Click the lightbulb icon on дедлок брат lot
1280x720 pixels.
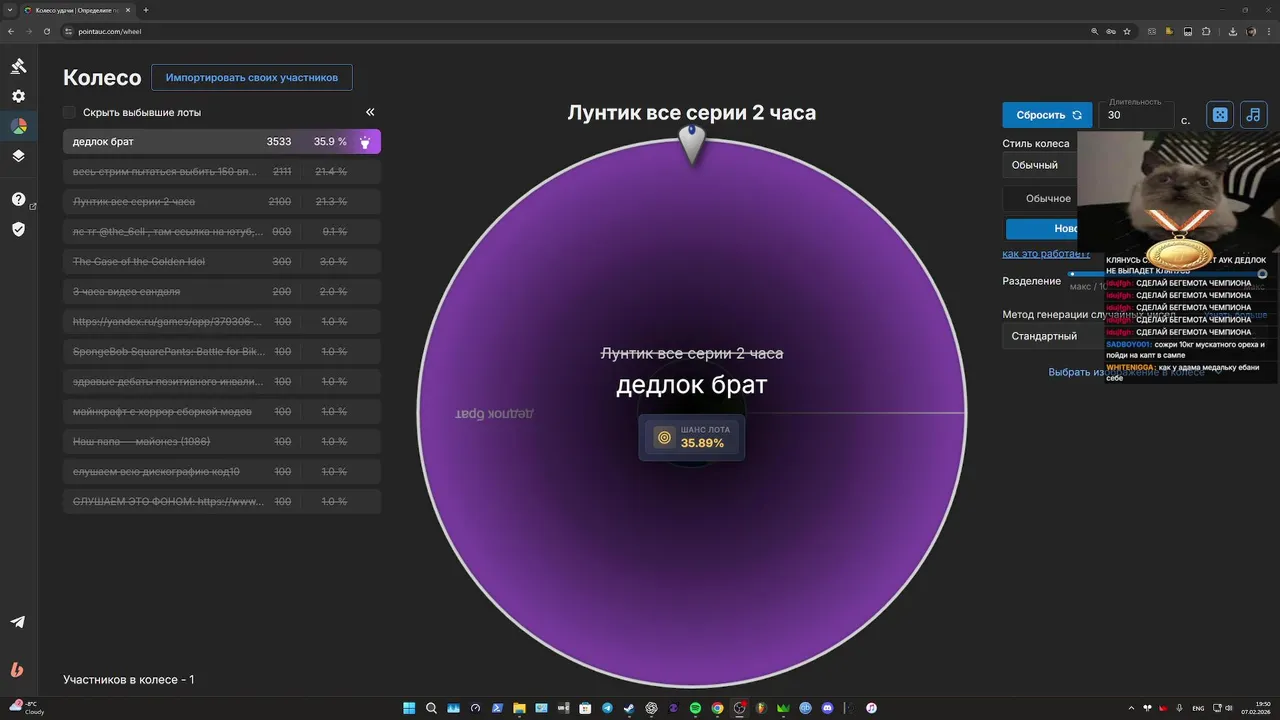365,142
